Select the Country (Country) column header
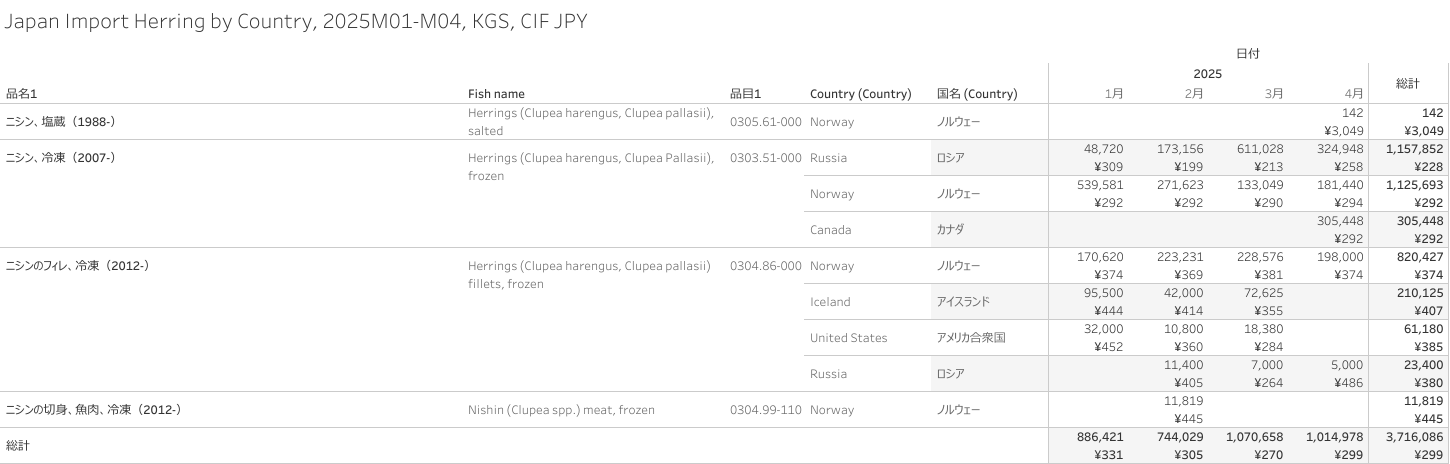The width and height of the screenshot is (1450, 464). pyautogui.click(x=860, y=94)
